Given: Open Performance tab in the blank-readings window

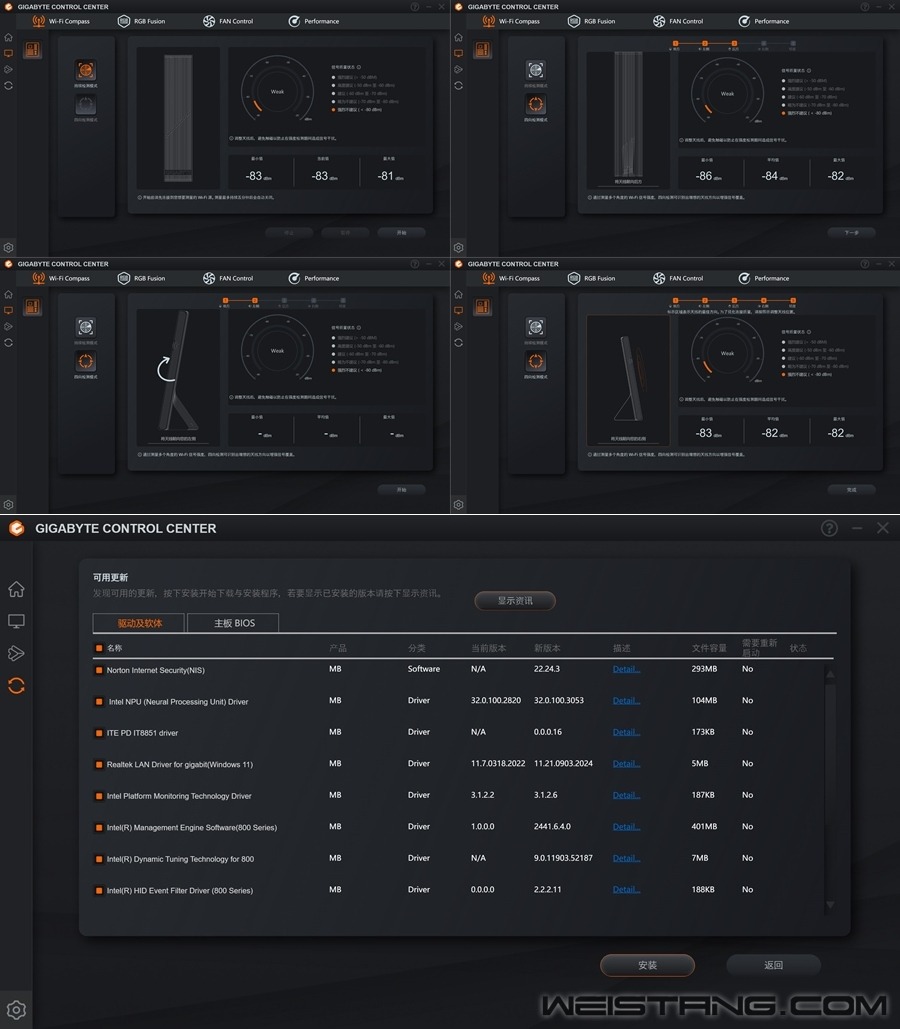Looking at the screenshot, I should point(314,278).
